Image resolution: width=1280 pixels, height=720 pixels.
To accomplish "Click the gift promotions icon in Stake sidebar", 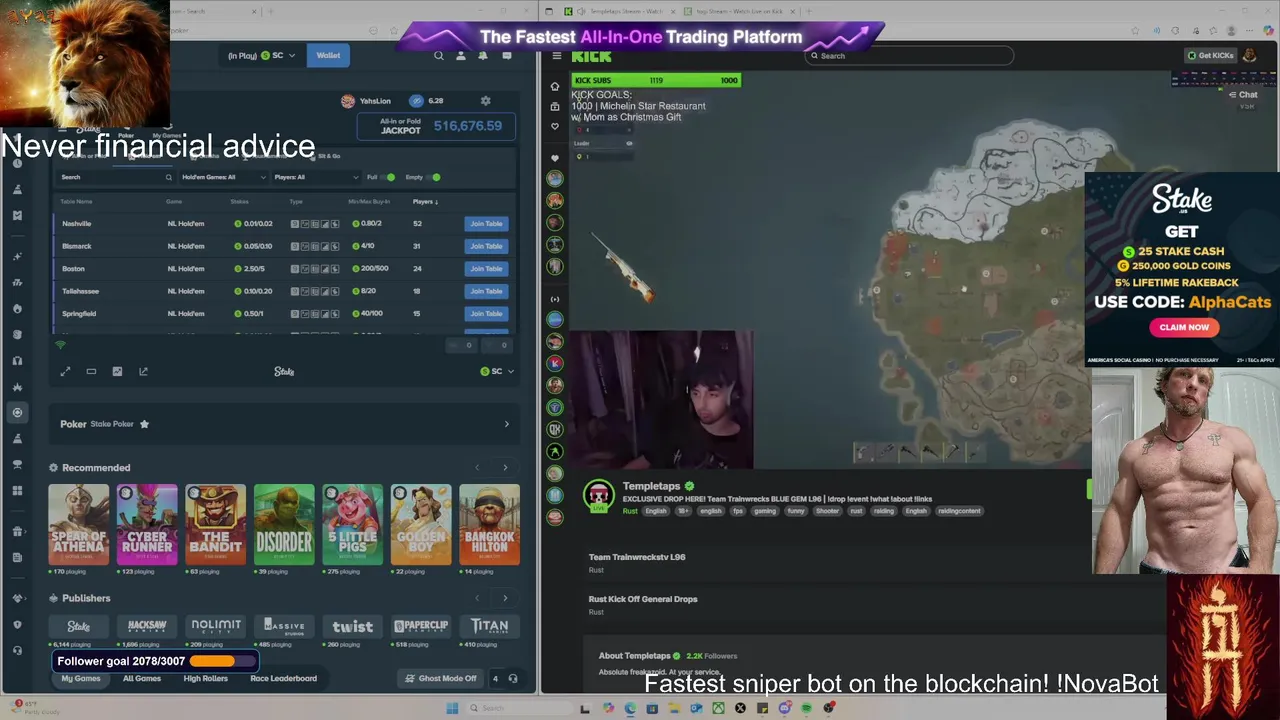I will (17, 531).
